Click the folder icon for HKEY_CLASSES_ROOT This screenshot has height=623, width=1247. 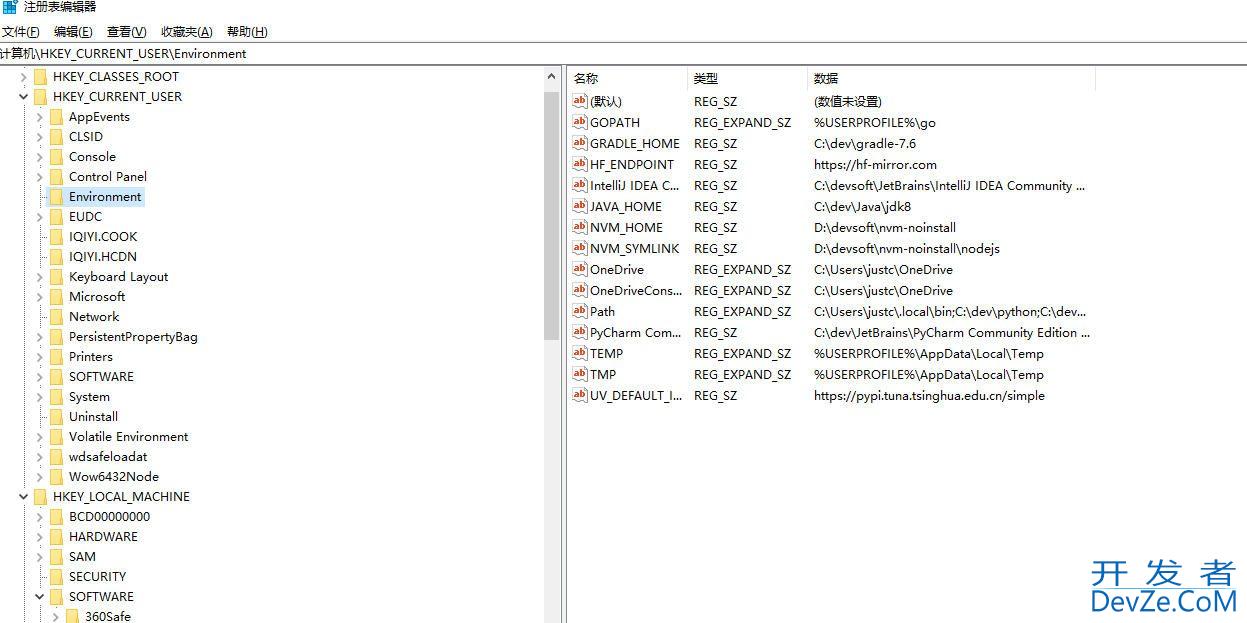(x=40, y=77)
